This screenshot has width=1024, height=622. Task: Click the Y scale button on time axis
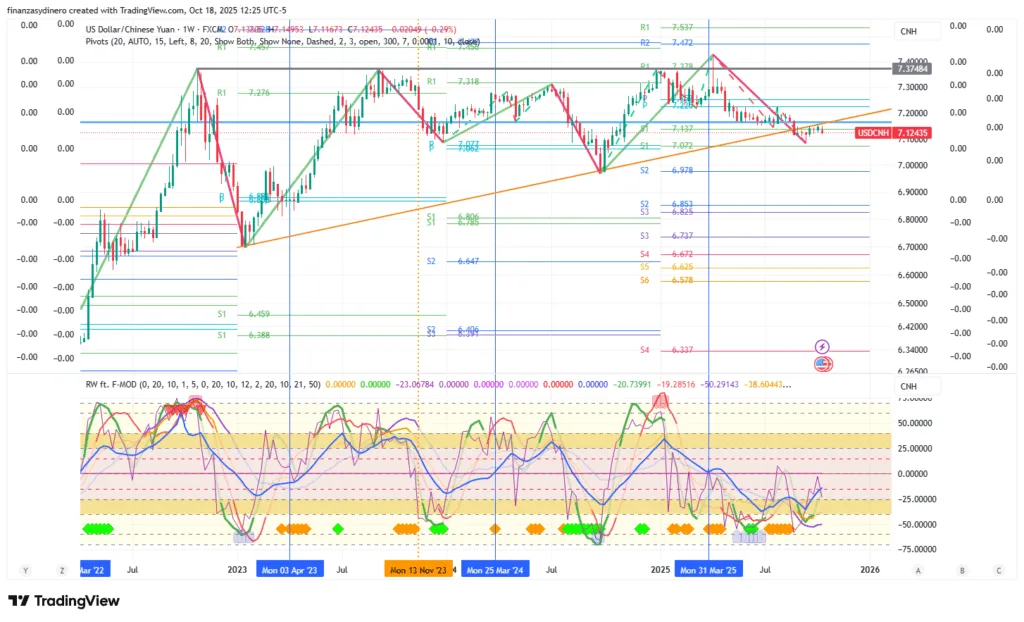(x=27, y=570)
